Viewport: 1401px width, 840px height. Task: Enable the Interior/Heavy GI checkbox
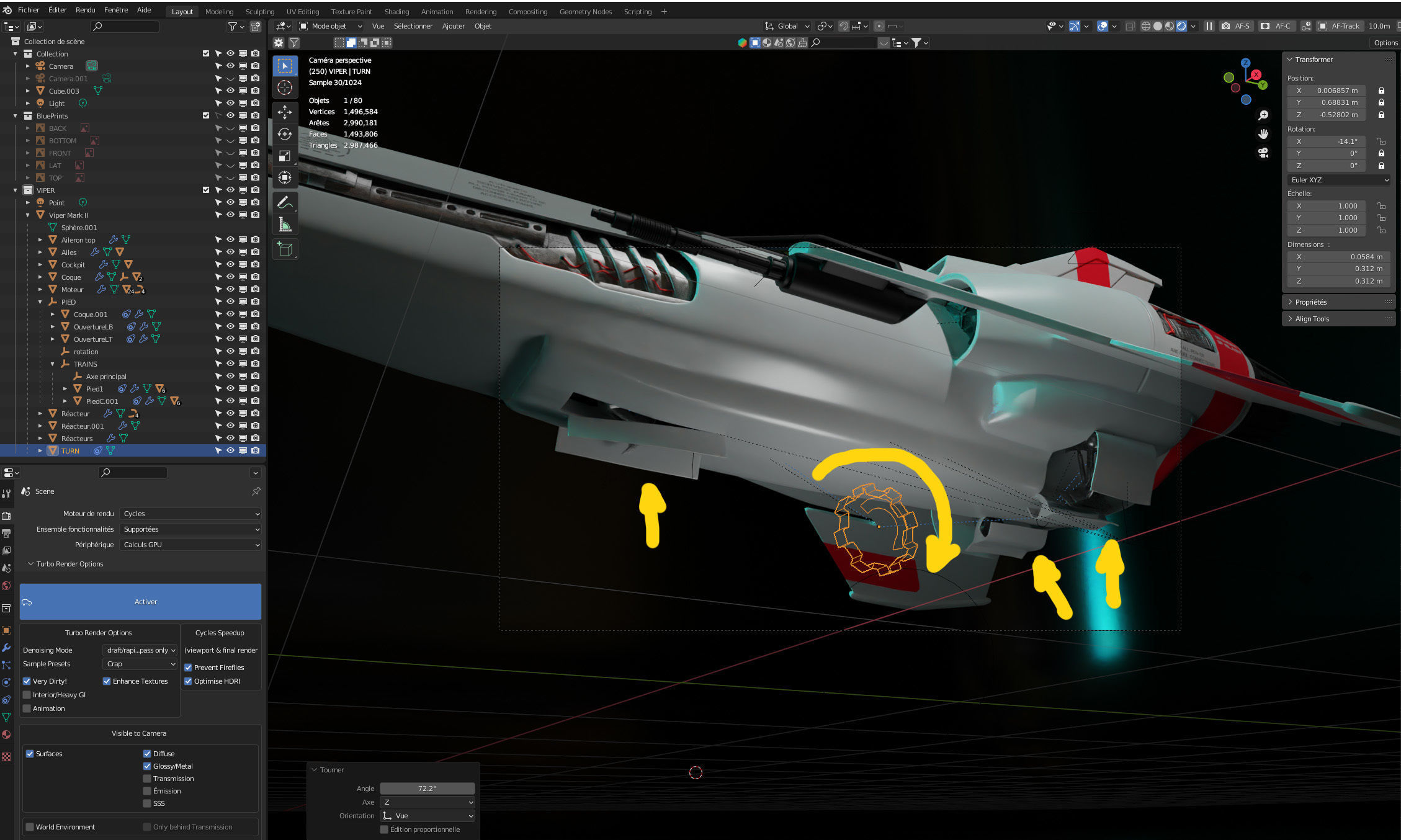click(27, 695)
